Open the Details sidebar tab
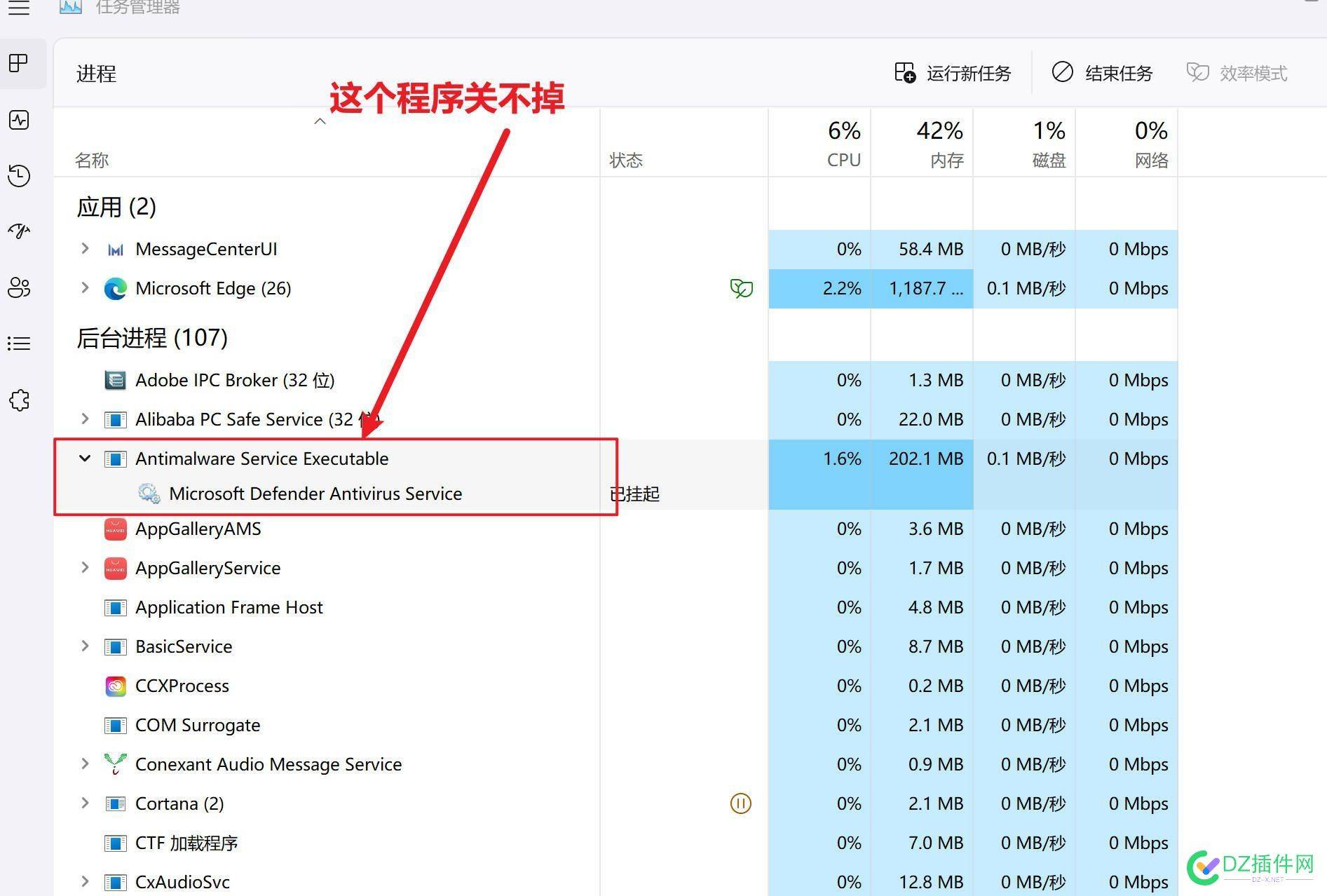Viewport: 1327px width, 896px height. coord(19,344)
